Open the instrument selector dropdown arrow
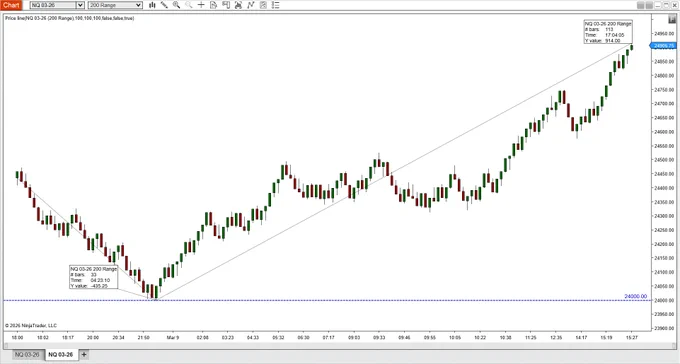The height and width of the screenshot is (364, 680). coord(80,5)
